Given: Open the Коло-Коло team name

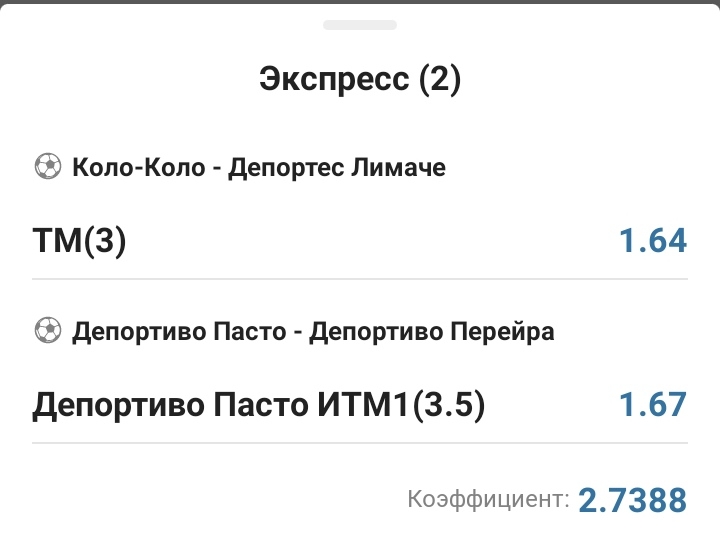Looking at the screenshot, I should (x=140, y=167).
